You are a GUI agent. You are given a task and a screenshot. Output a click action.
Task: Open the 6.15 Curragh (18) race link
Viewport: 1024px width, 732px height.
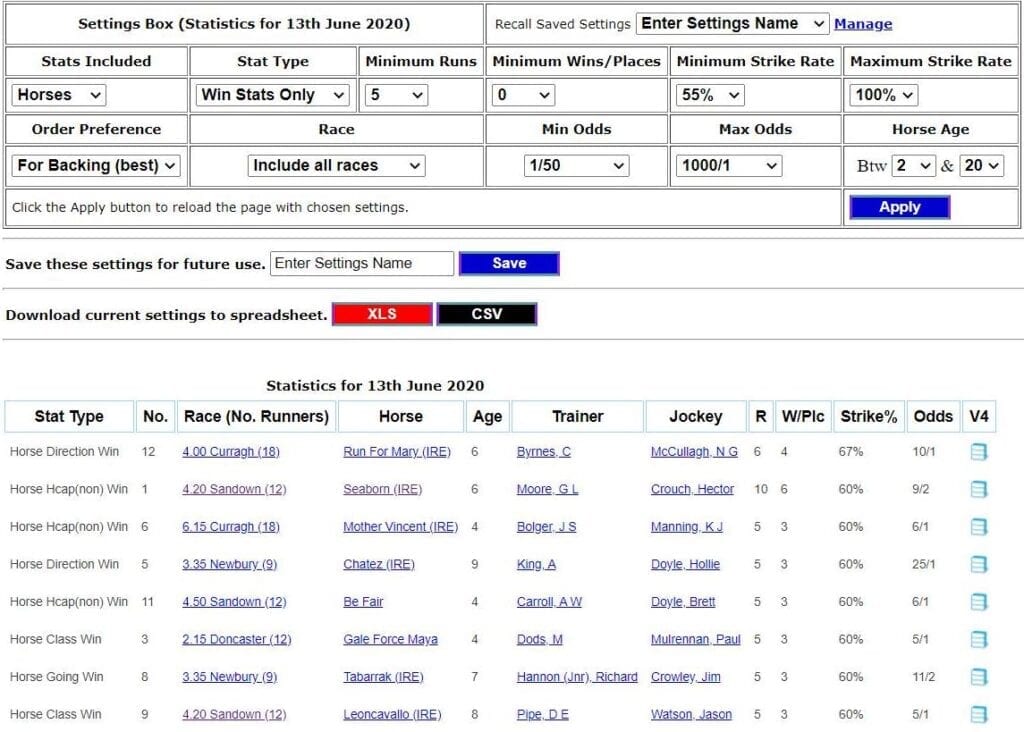[x=231, y=527]
